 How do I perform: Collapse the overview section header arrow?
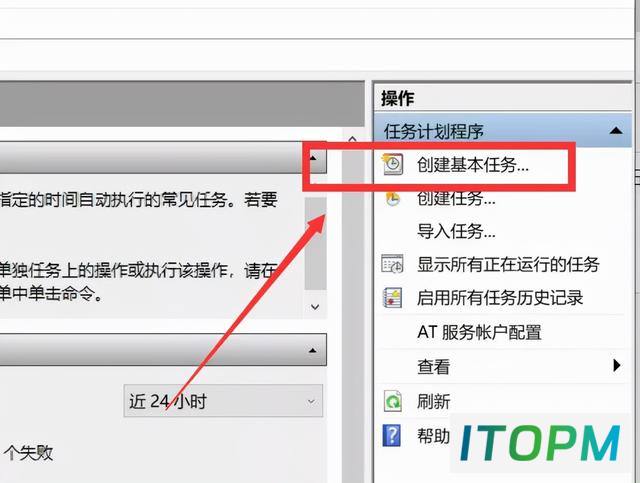(313, 158)
